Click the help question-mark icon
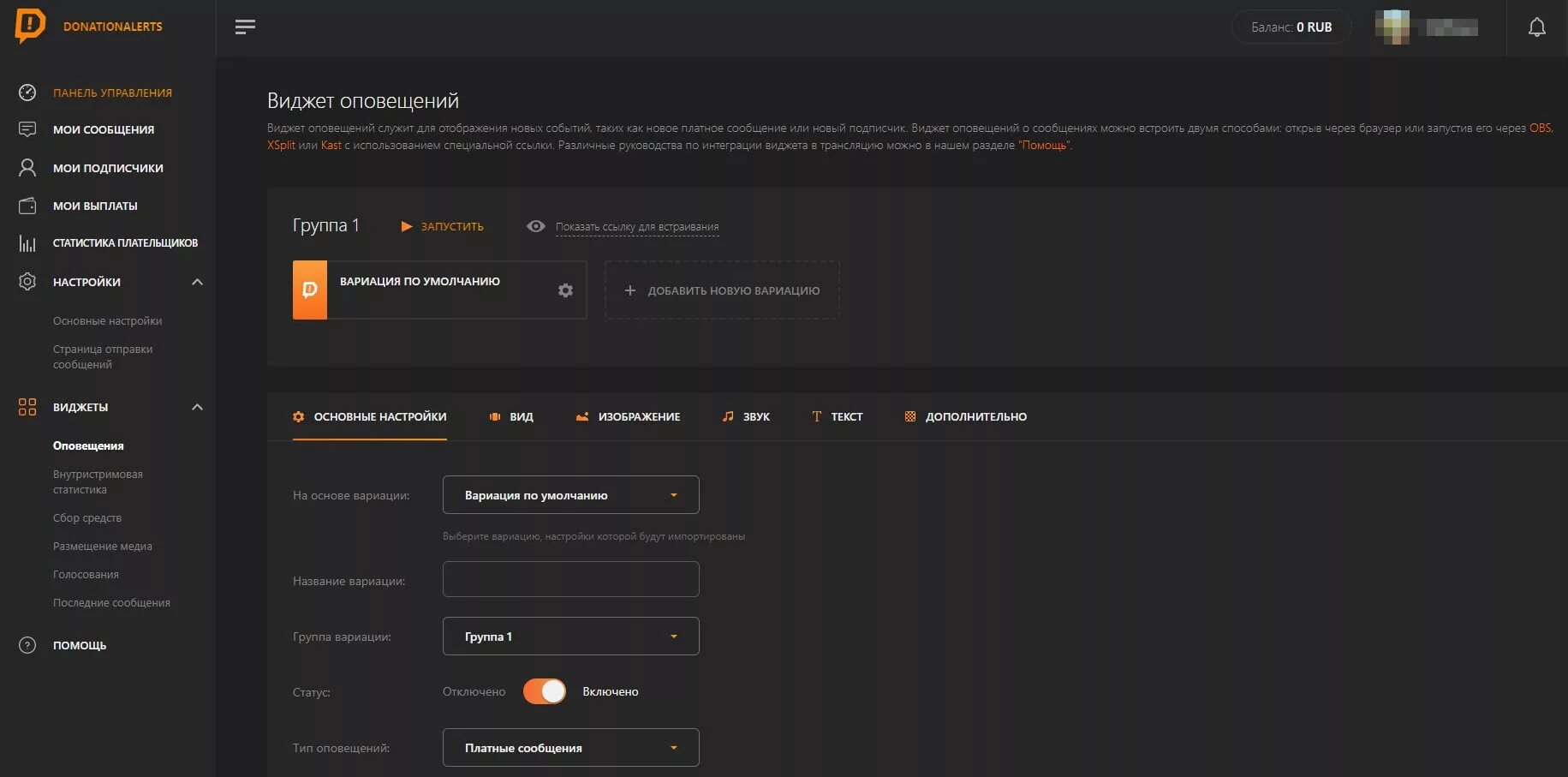The image size is (1568, 777). click(27, 645)
